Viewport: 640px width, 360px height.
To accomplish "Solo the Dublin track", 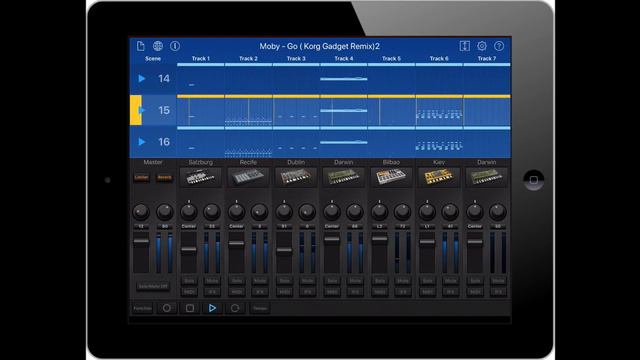I will pyautogui.click(x=284, y=281).
